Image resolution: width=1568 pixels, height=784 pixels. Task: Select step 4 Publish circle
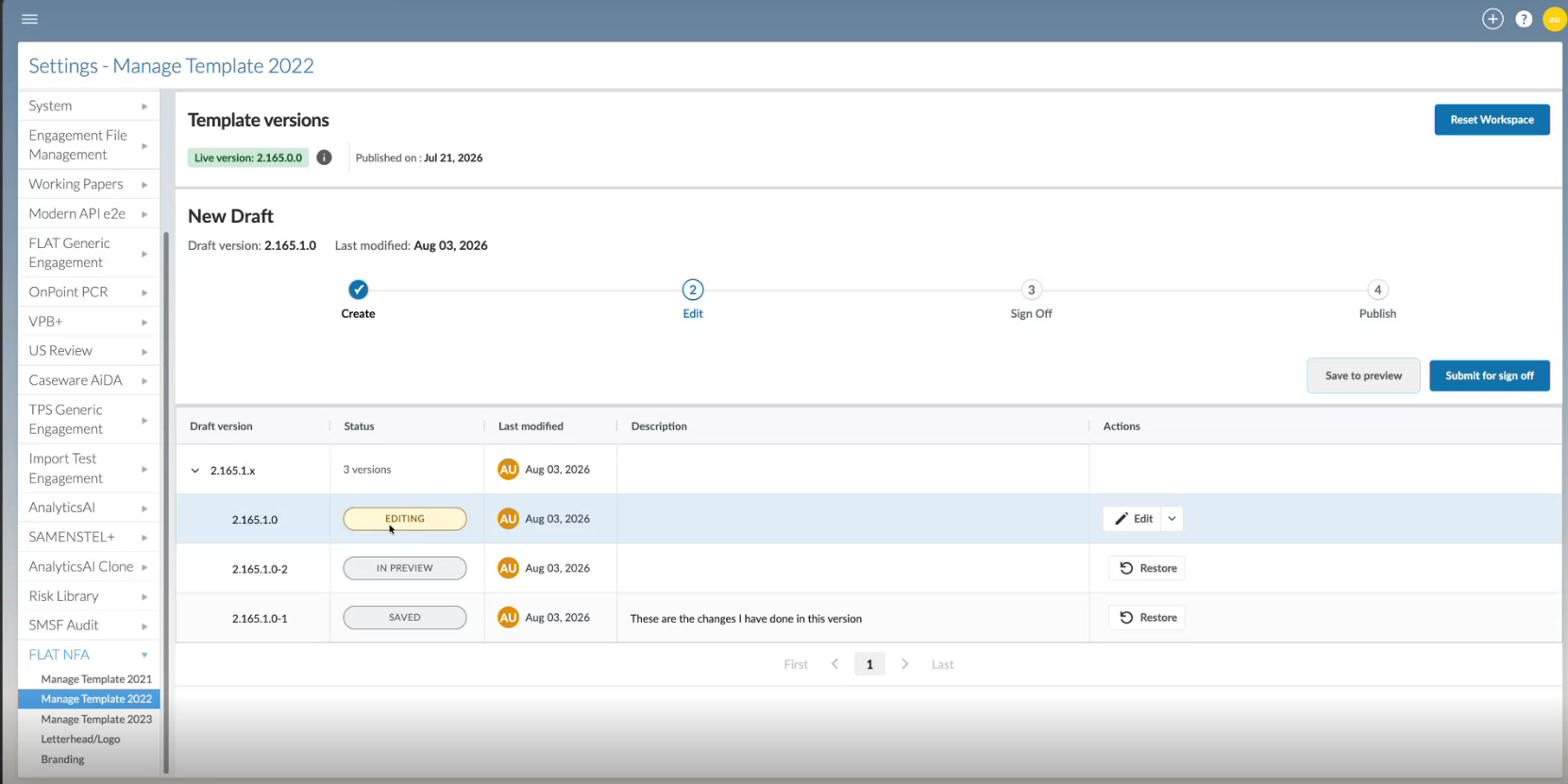[1377, 290]
